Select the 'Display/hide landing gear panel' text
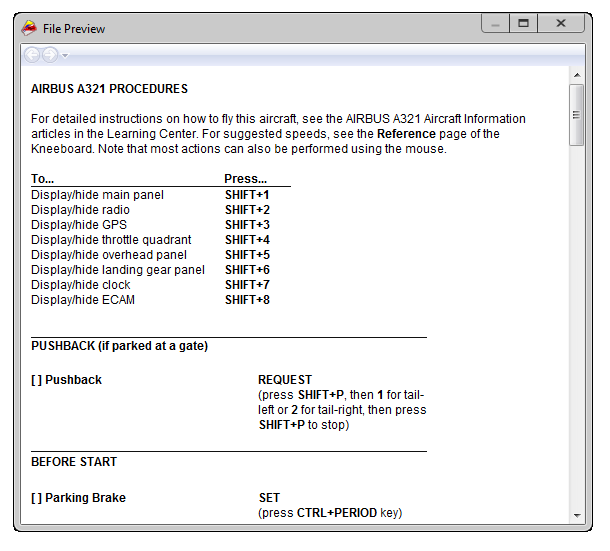The image size is (610, 551). (x=118, y=270)
